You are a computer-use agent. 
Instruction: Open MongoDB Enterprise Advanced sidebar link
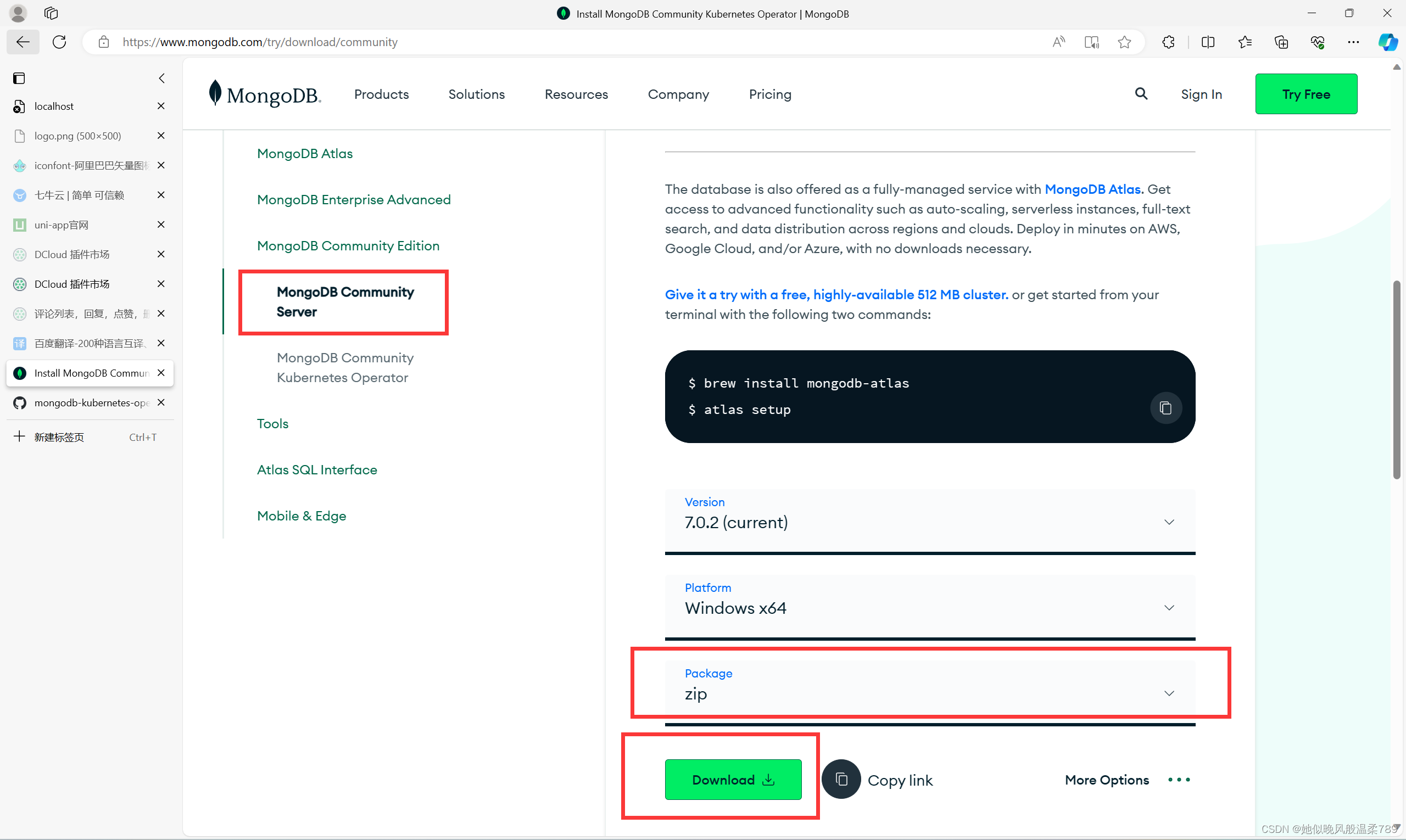354,199
